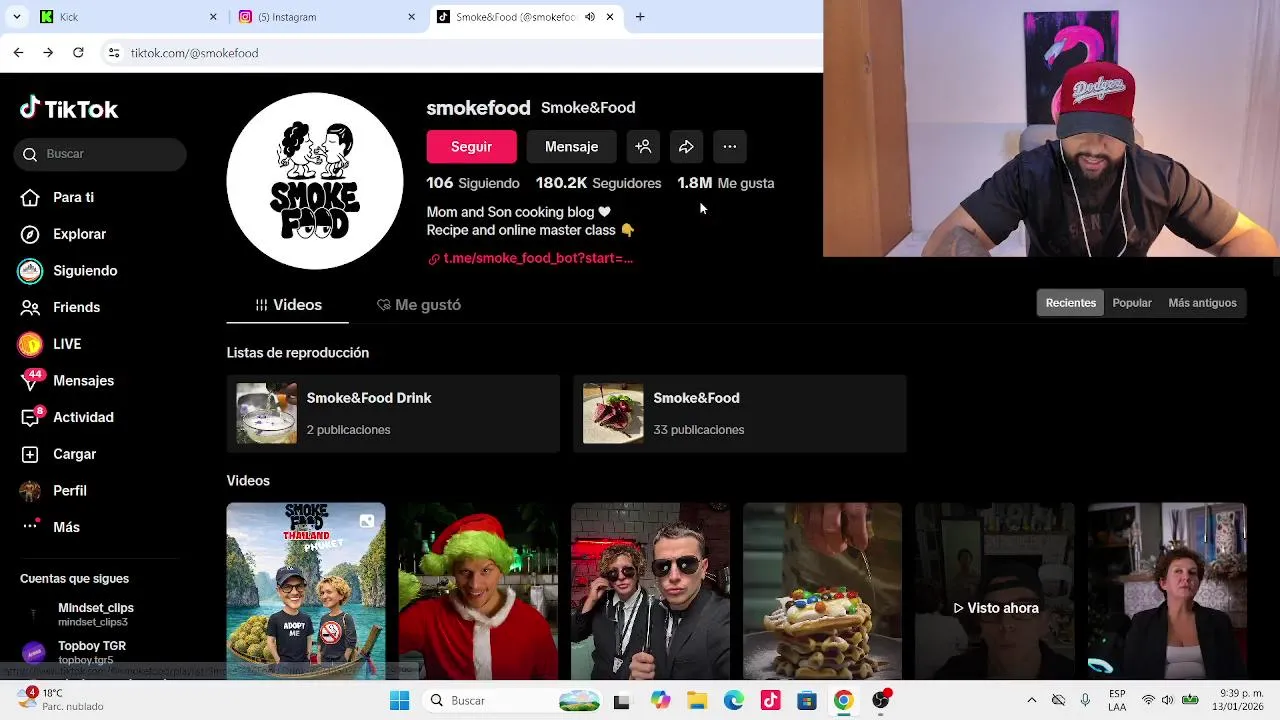The height and width of the screenshot is (720, 1280).
Task: Reload the TikTok page
Action: [78, 52]
